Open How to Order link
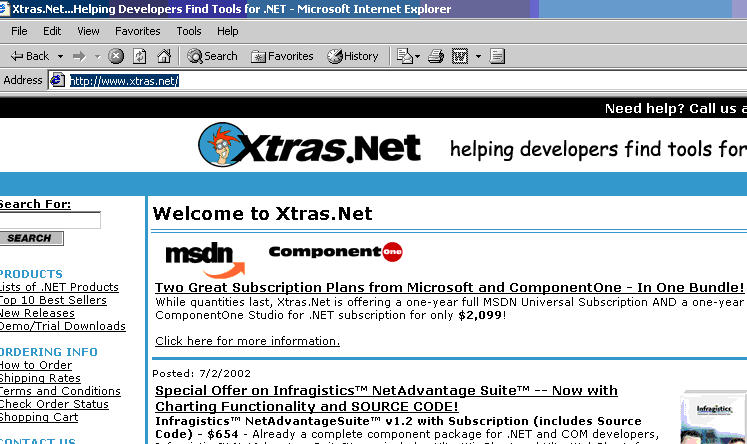The image size is (747, 444). [36, 365]
